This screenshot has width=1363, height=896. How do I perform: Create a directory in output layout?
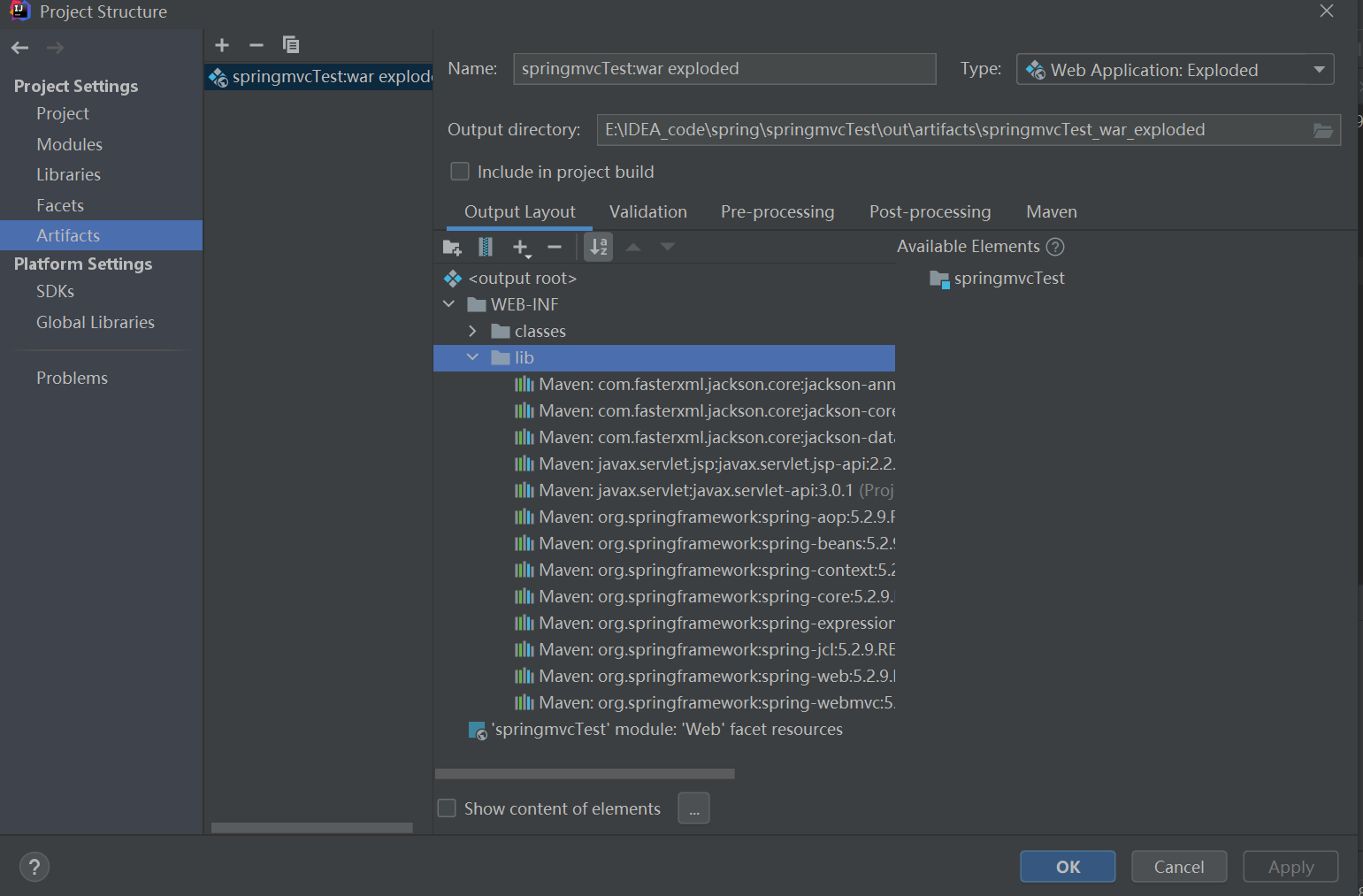click(x=452, y=248)
